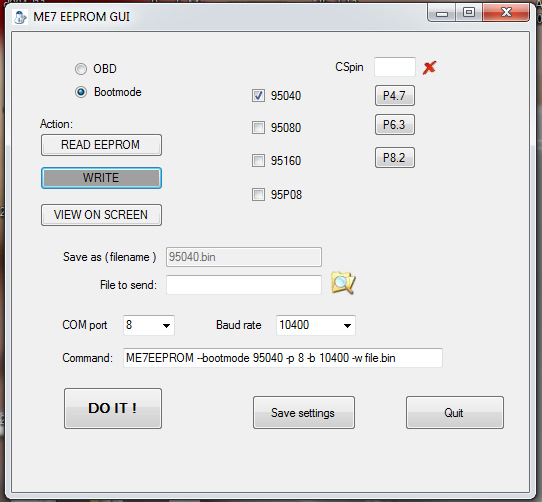Image resolution: width=542 pixels, height=502 pixels.
Task: Click the 'Save as ( filename )' label
Action: click(x=110, y=257)
